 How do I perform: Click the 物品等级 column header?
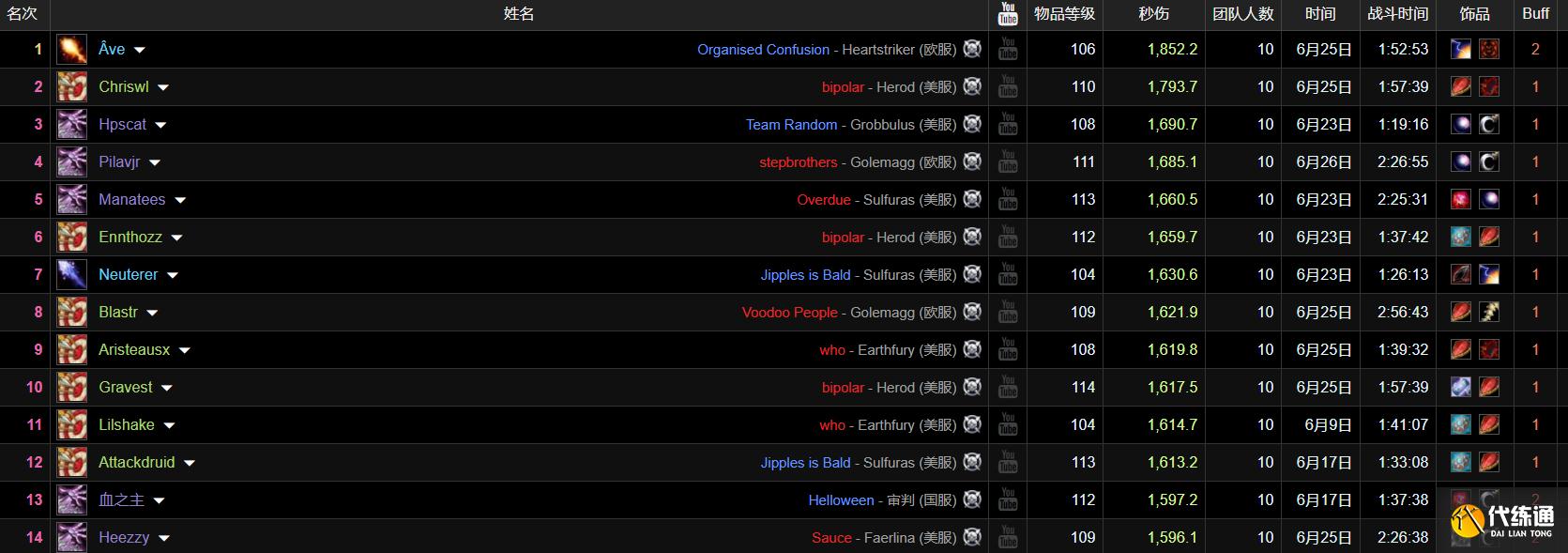point(1064,13)
